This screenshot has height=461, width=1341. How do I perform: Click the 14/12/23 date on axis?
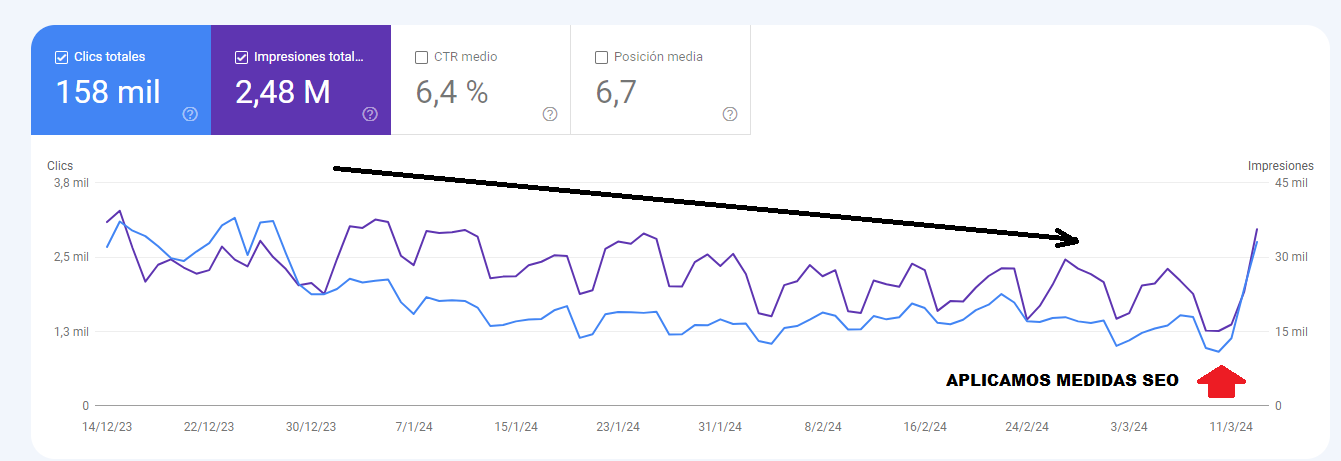click(x=107, y=427)
